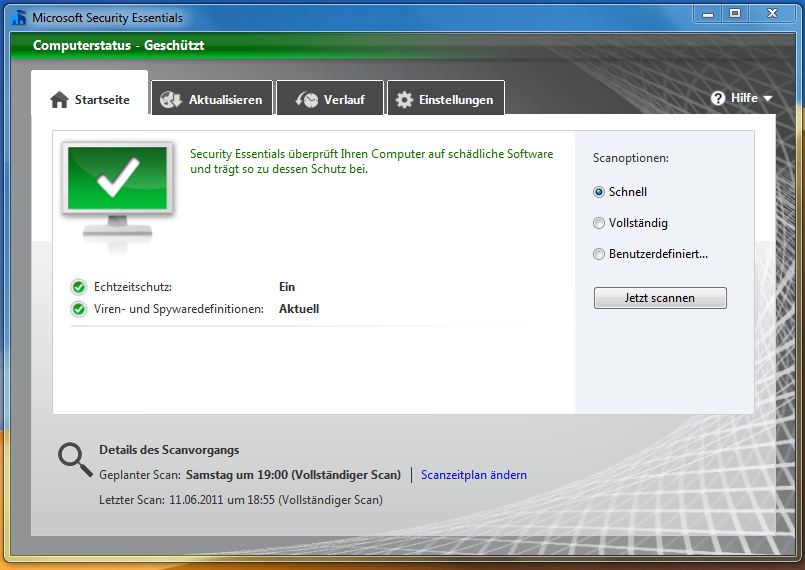Click the Viren- und Spywaredefinitionen: label
Image resolution: width=805 pixels, height=570 pixels.
coord(179,309)
